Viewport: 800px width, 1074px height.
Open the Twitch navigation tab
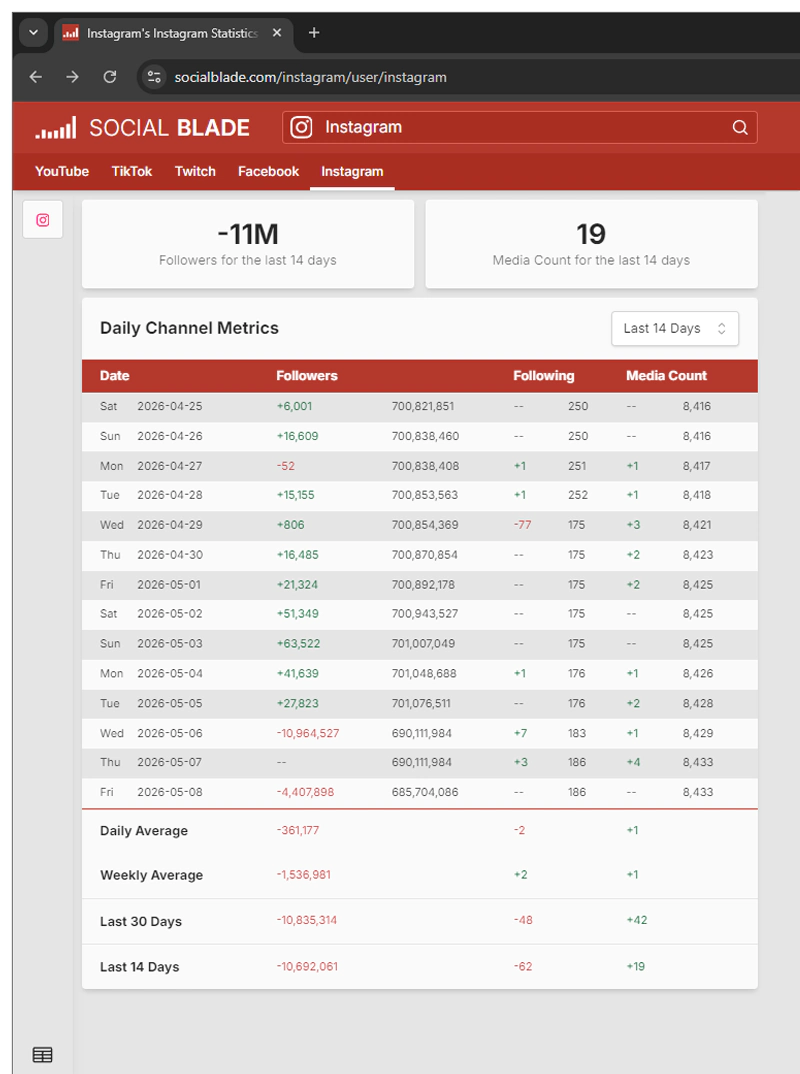pos(195,171)
